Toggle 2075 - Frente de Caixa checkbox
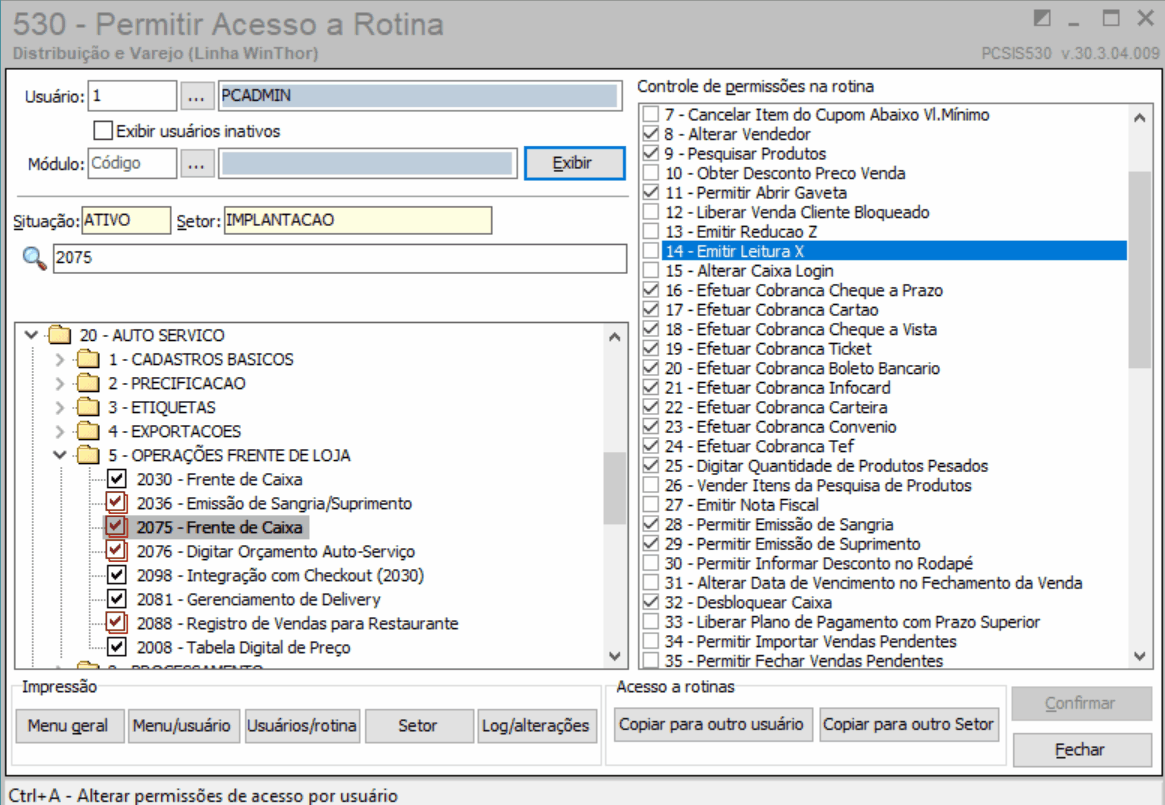This screenshot has height=805, width=1165. tap(116, 527)
